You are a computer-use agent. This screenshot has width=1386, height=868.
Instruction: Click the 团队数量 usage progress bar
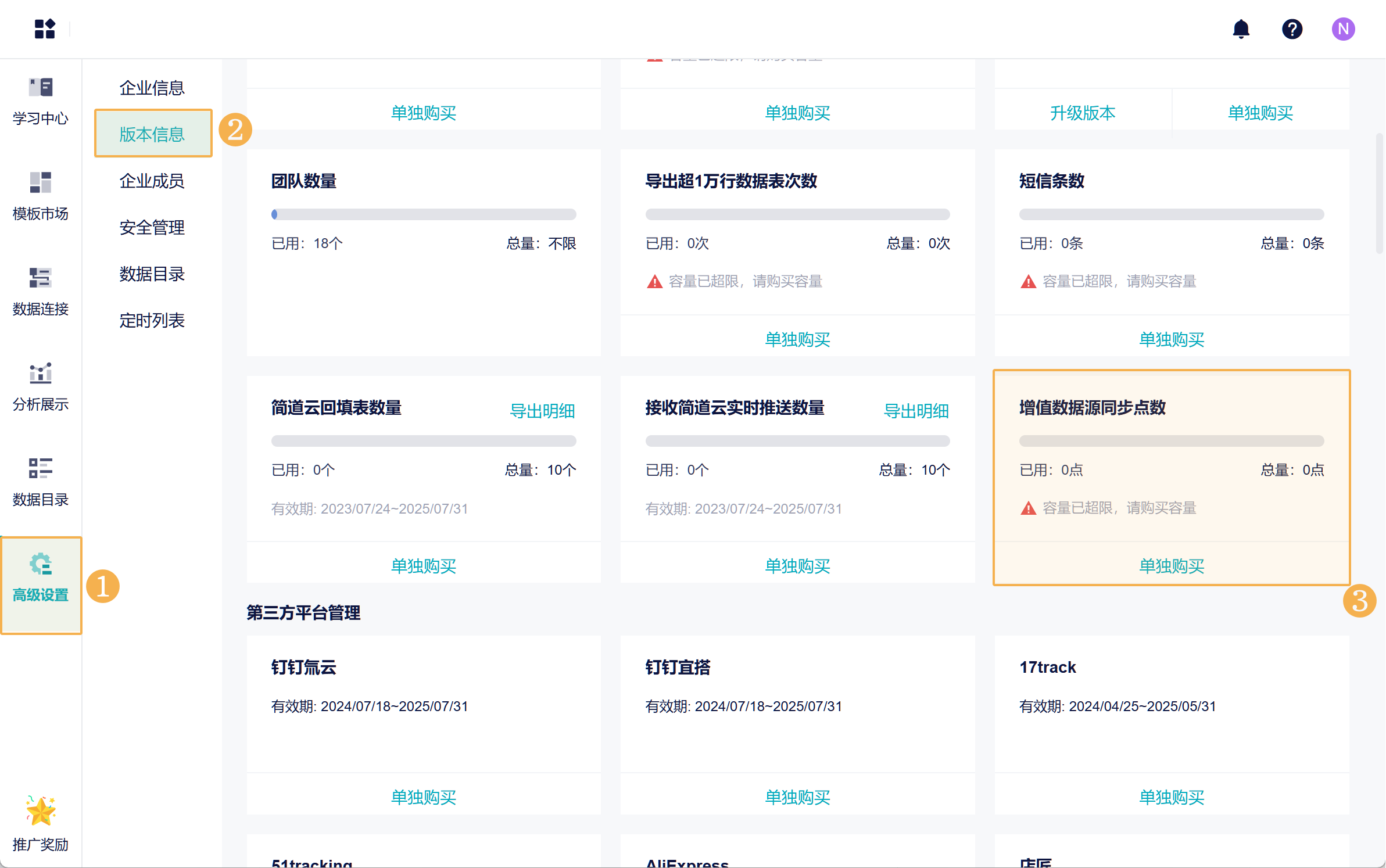(x=423, y=214)
